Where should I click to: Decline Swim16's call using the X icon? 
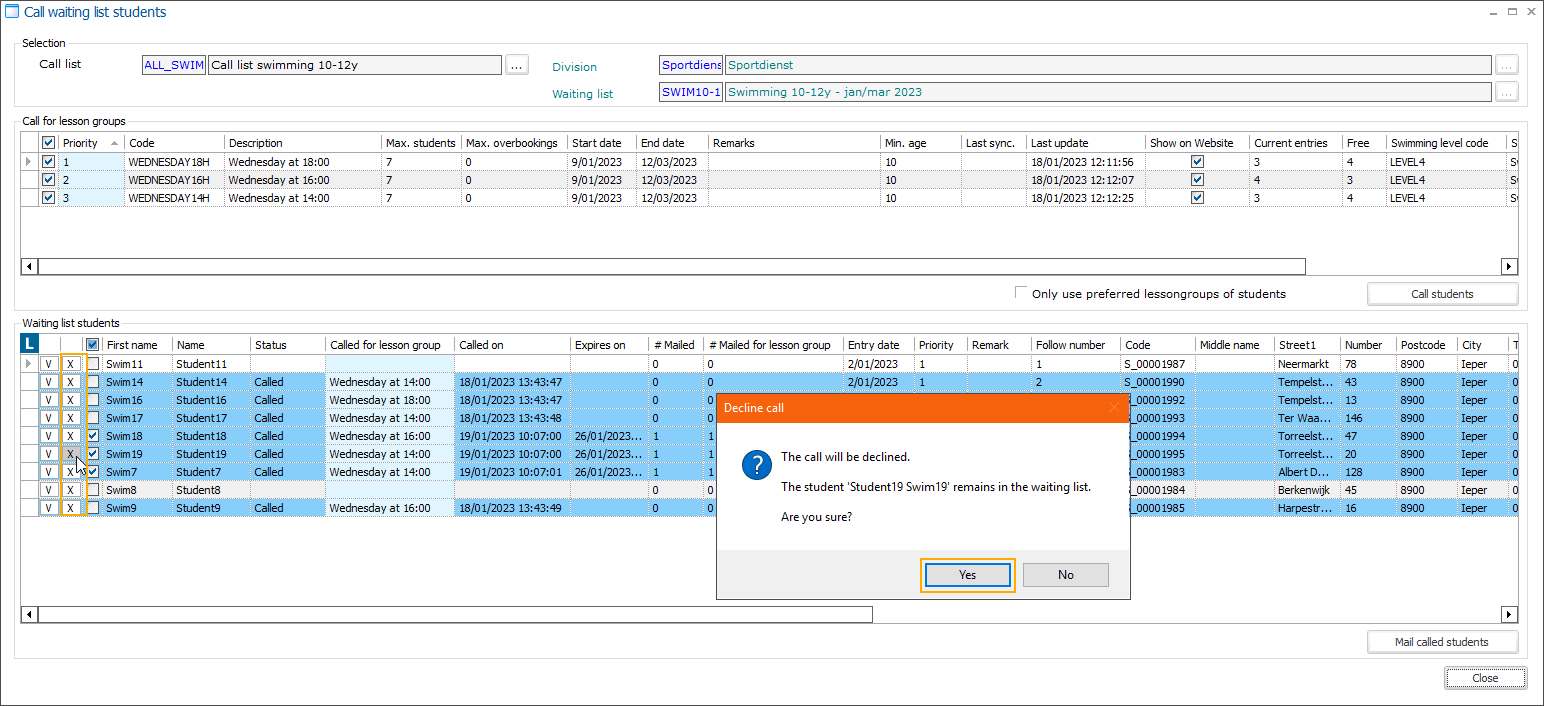click(70, 399)
